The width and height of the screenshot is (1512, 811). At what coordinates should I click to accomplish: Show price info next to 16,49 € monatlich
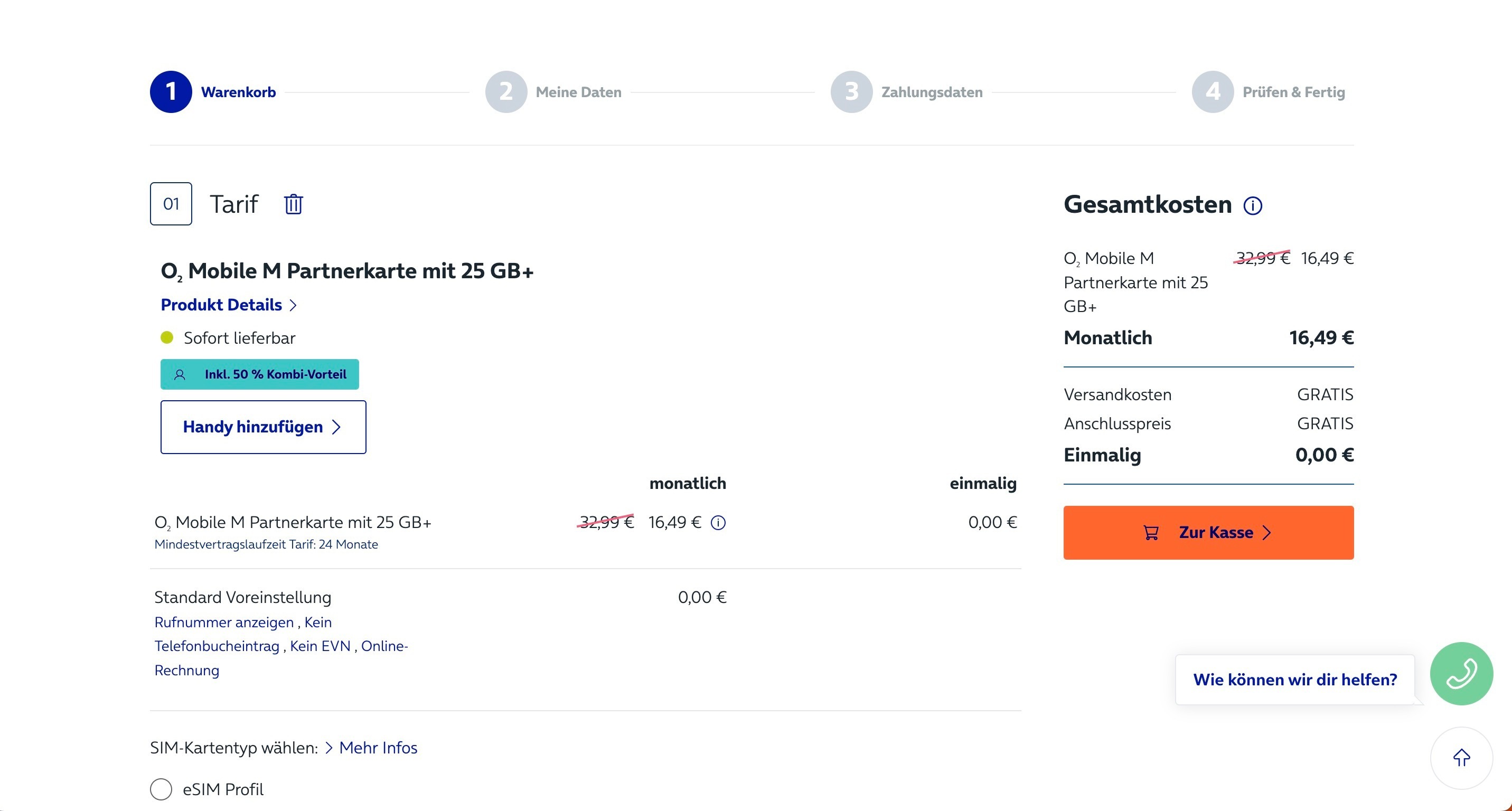click(x=718, y=522)
